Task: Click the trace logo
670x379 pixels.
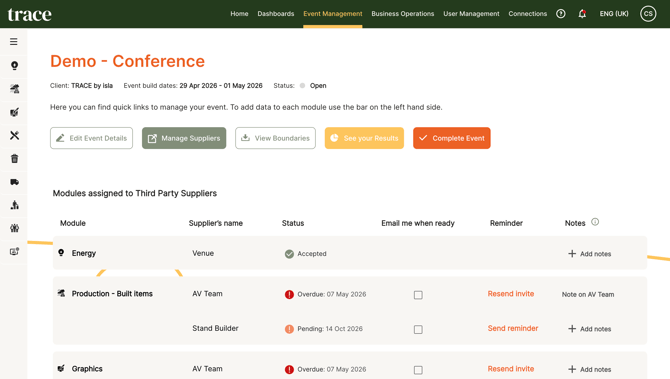Action: 29,15
